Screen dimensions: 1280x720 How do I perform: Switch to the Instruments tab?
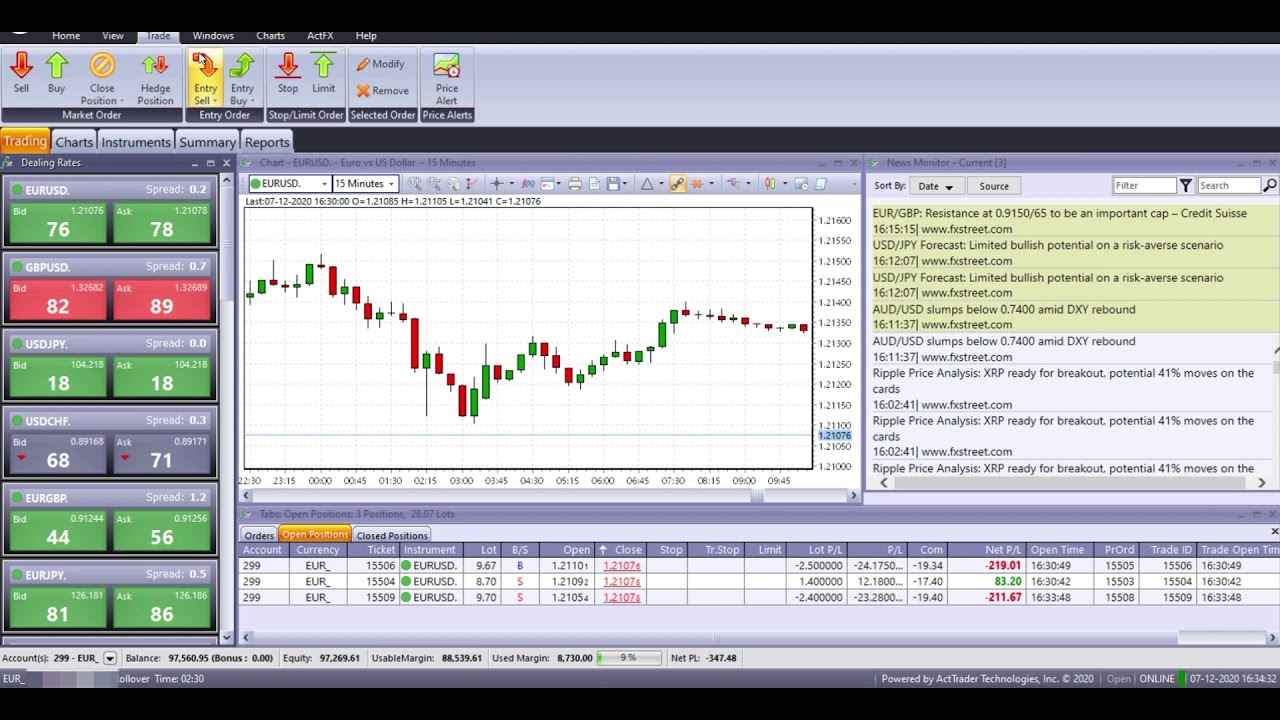136,142
